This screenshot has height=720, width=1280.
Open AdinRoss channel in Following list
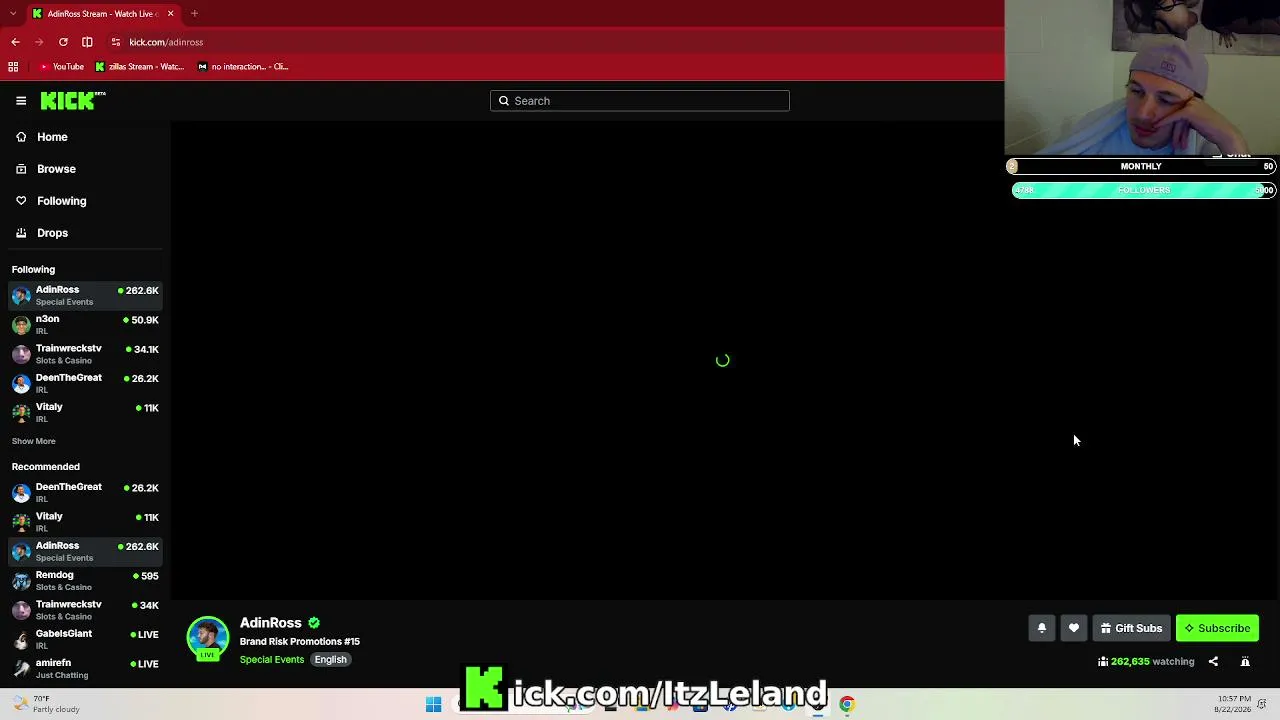click(86, 295)
